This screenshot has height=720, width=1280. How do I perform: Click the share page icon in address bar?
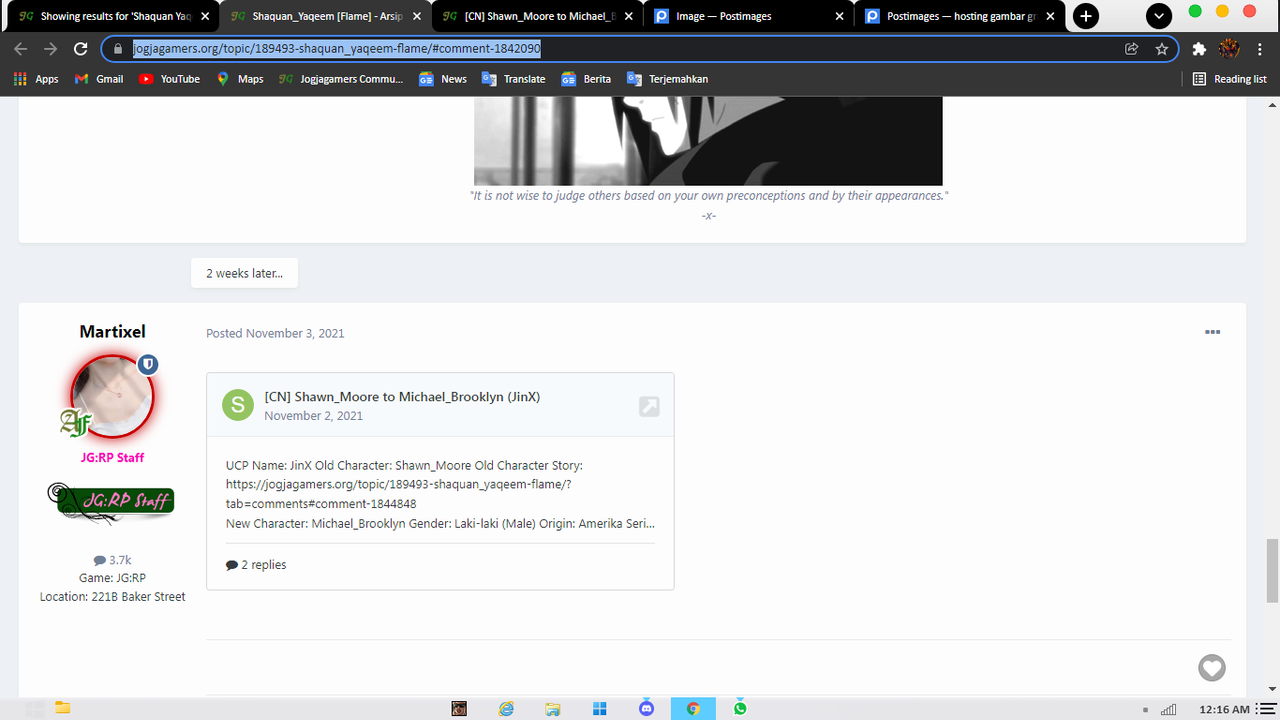pyautogui.click(x=1132, y=49)
